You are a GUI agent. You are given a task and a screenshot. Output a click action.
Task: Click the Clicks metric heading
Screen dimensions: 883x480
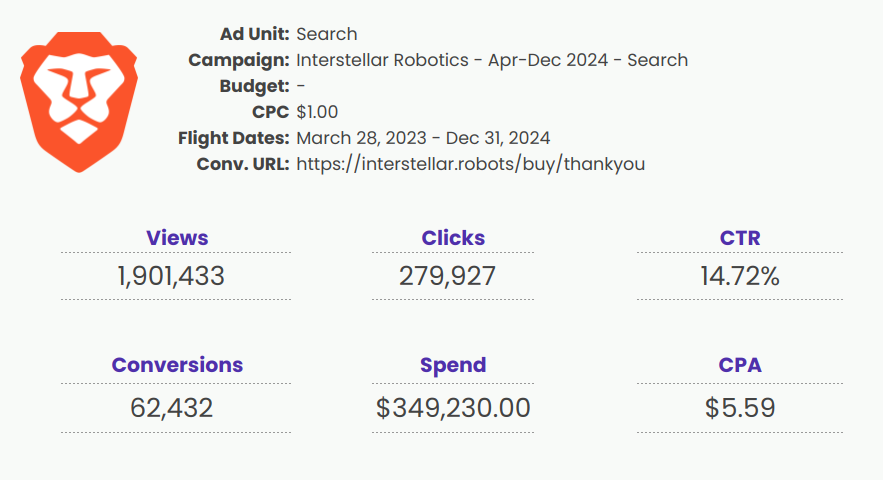(453, 238)
